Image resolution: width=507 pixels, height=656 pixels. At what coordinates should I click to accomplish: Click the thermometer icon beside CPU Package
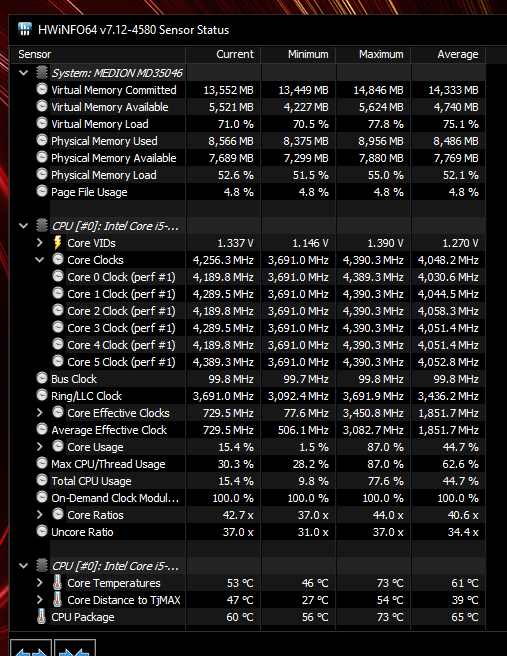[x=41, y=617]
